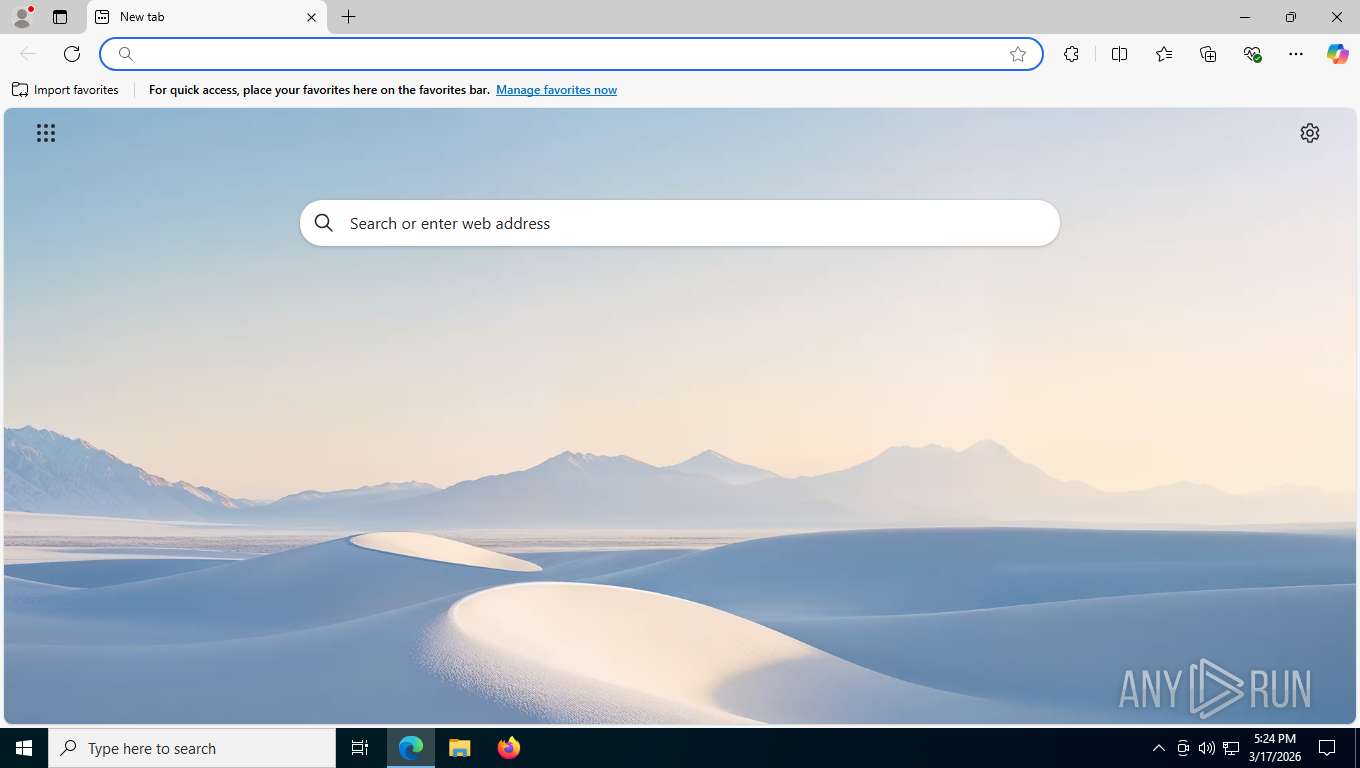The image size is (1360, 768).
Task: Open the clock showing 5:24 PM
Action: tap(1274, 748)
